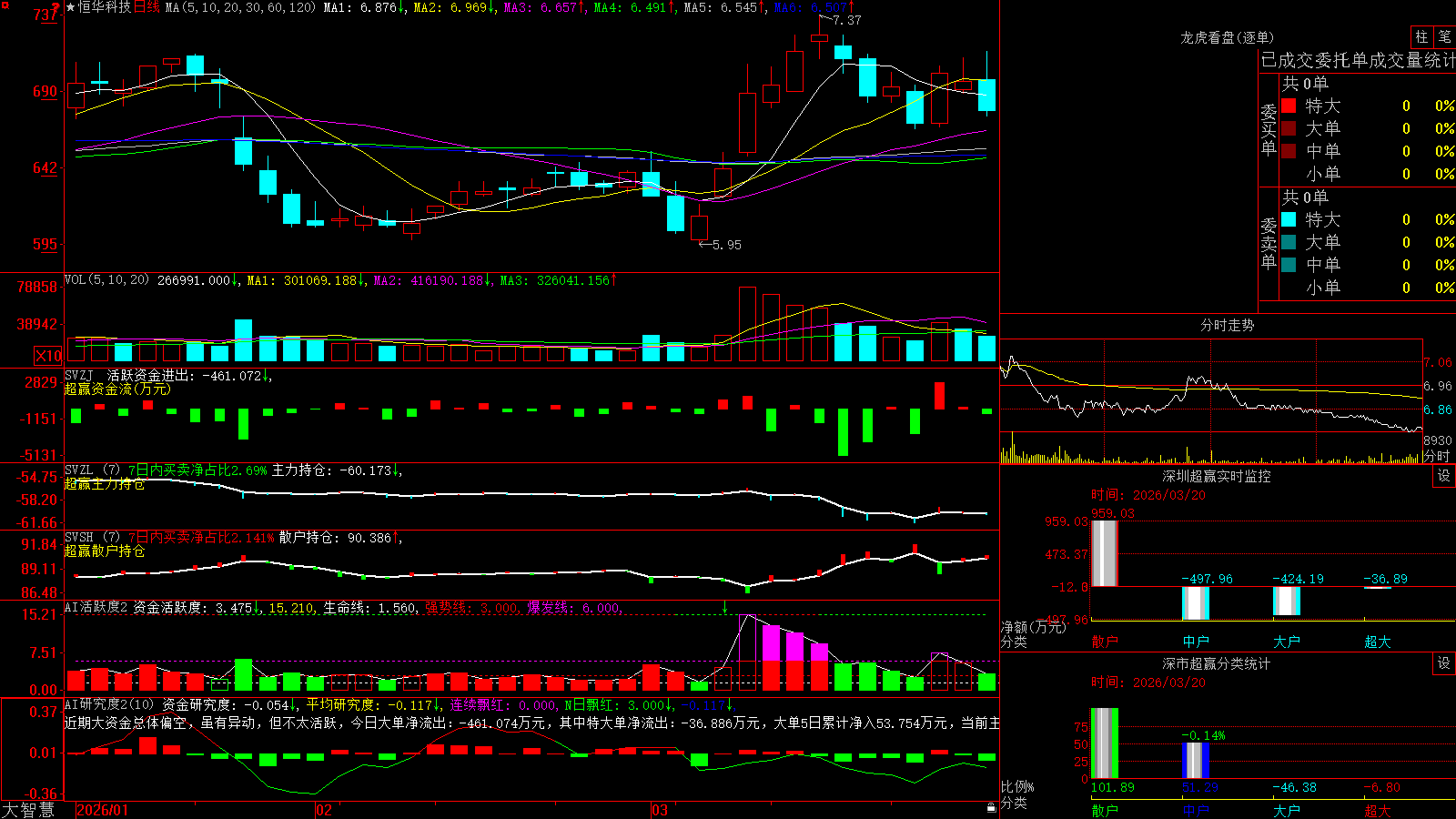Click the 959.03 散户 bar in 实时监控
Screen dimensions: 1456x819
[1105, 553]
